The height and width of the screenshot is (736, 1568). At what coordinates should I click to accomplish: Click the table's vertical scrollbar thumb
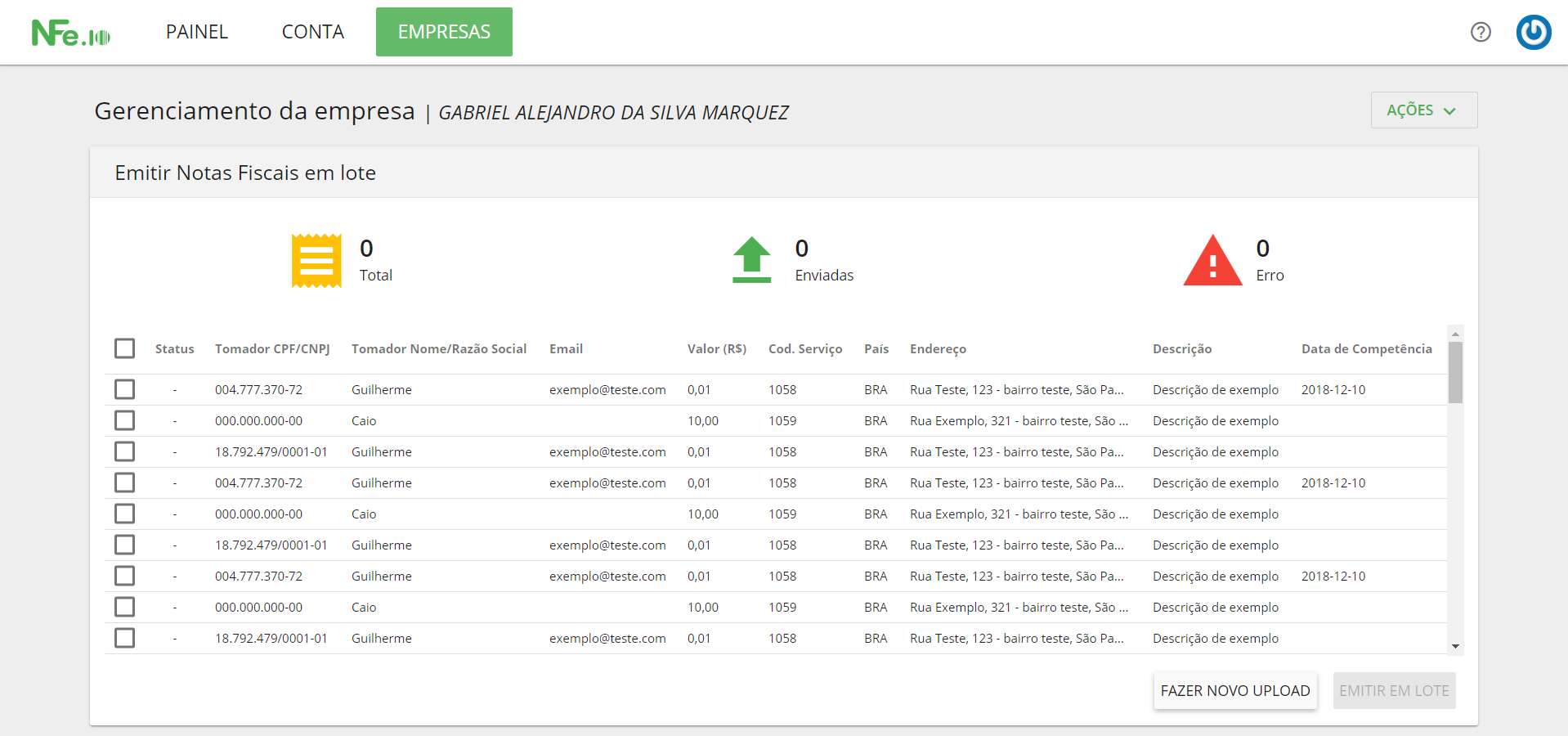tap(1455, 373)
